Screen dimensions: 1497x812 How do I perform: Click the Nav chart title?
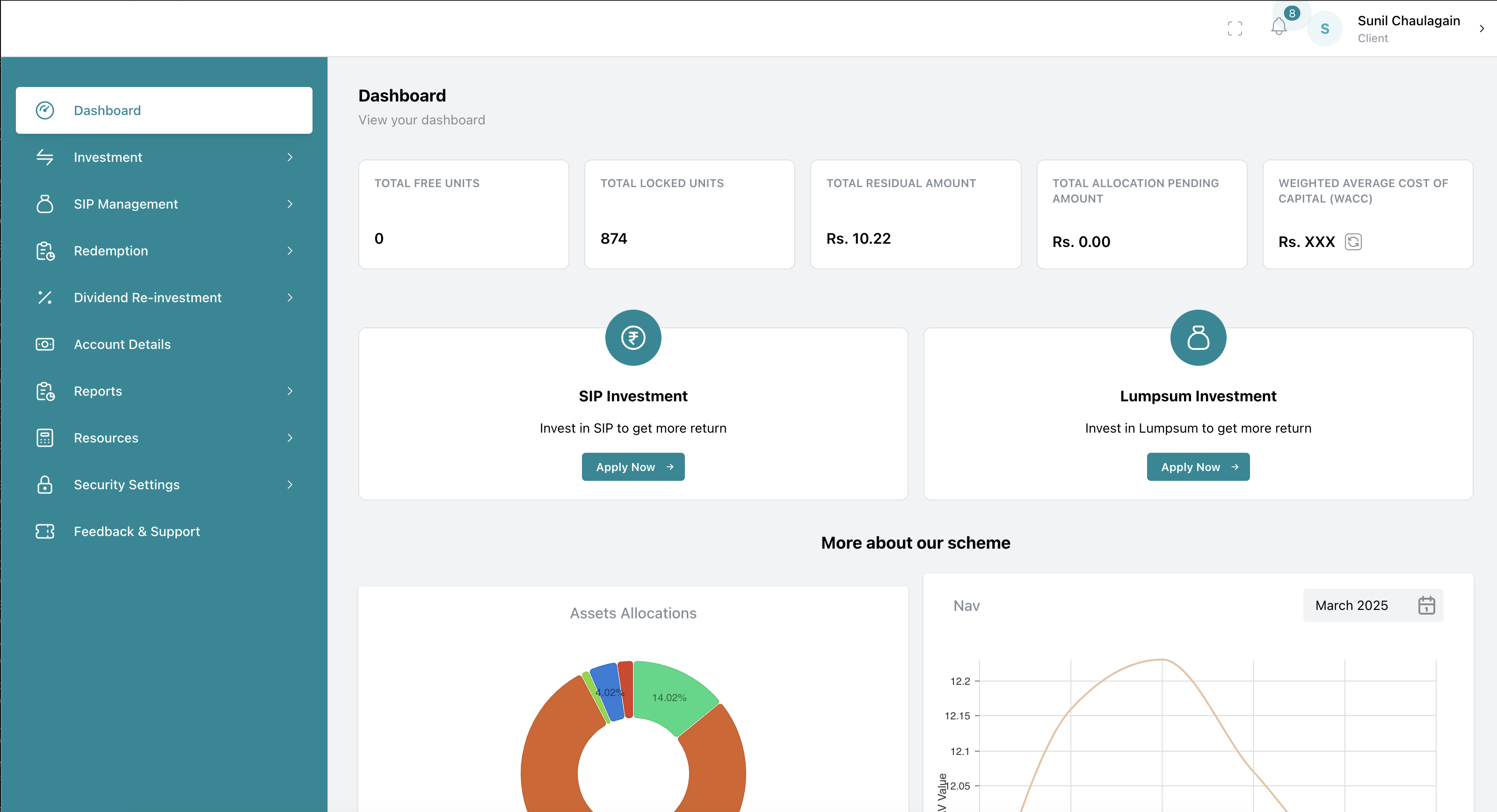[x=967, y=606]
